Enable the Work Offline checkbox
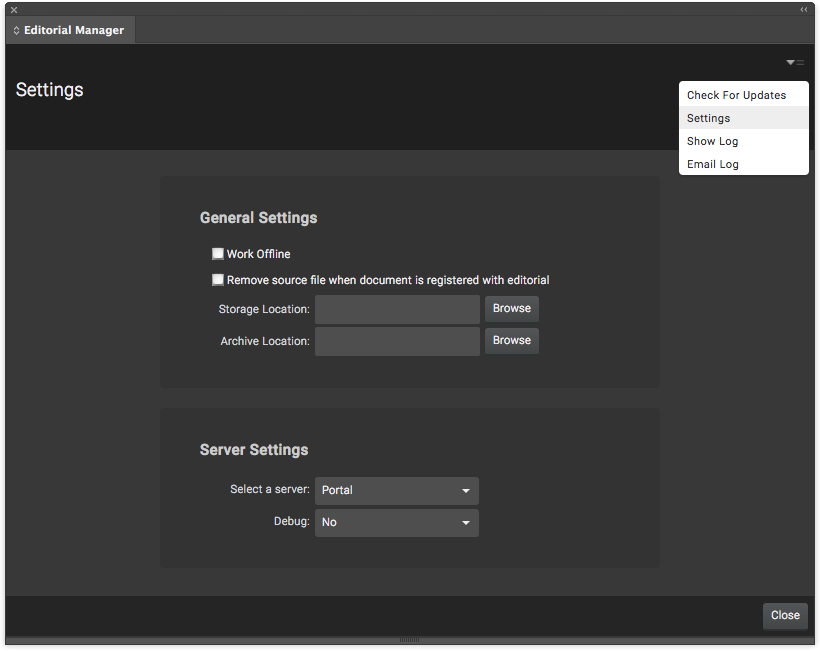The width and height of the screenshot is (820, 652). [x=218, y=254]
